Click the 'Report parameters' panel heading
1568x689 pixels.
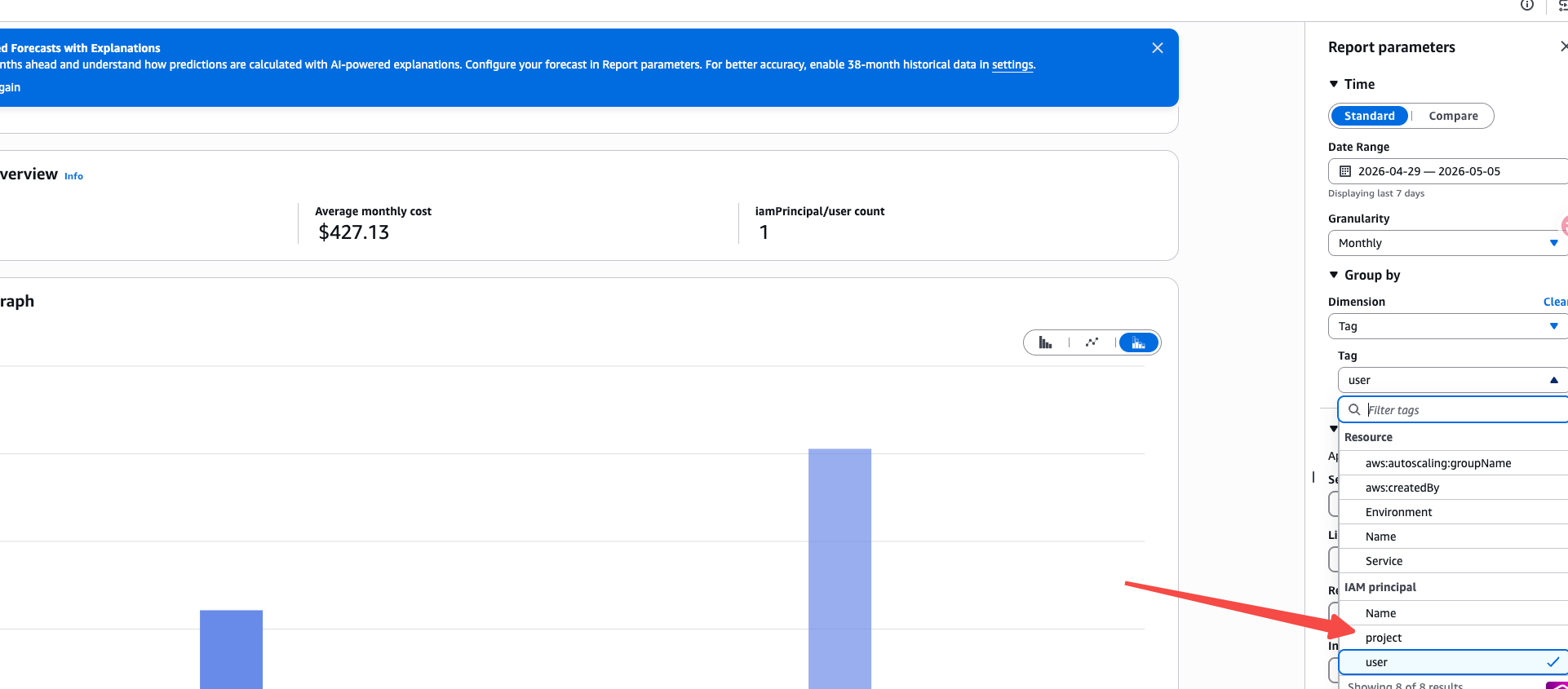click(1392, 47)
